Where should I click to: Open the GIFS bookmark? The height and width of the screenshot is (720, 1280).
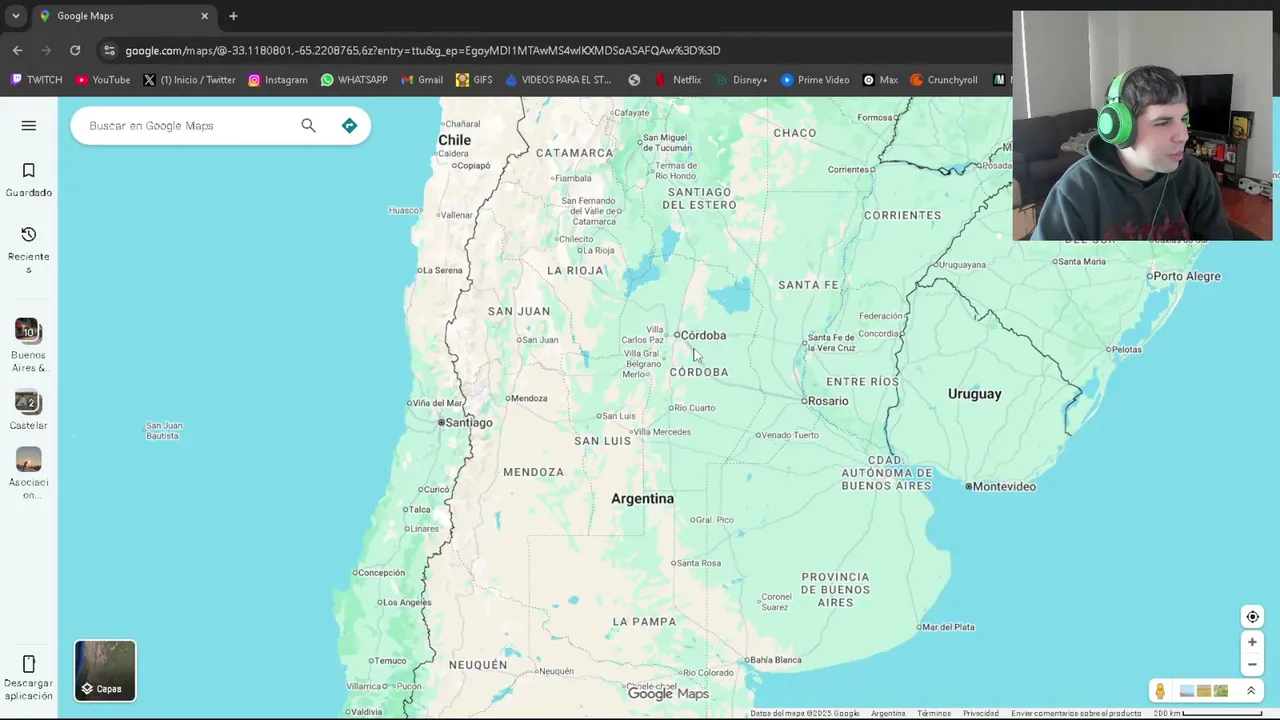click(x=474, y=80)
